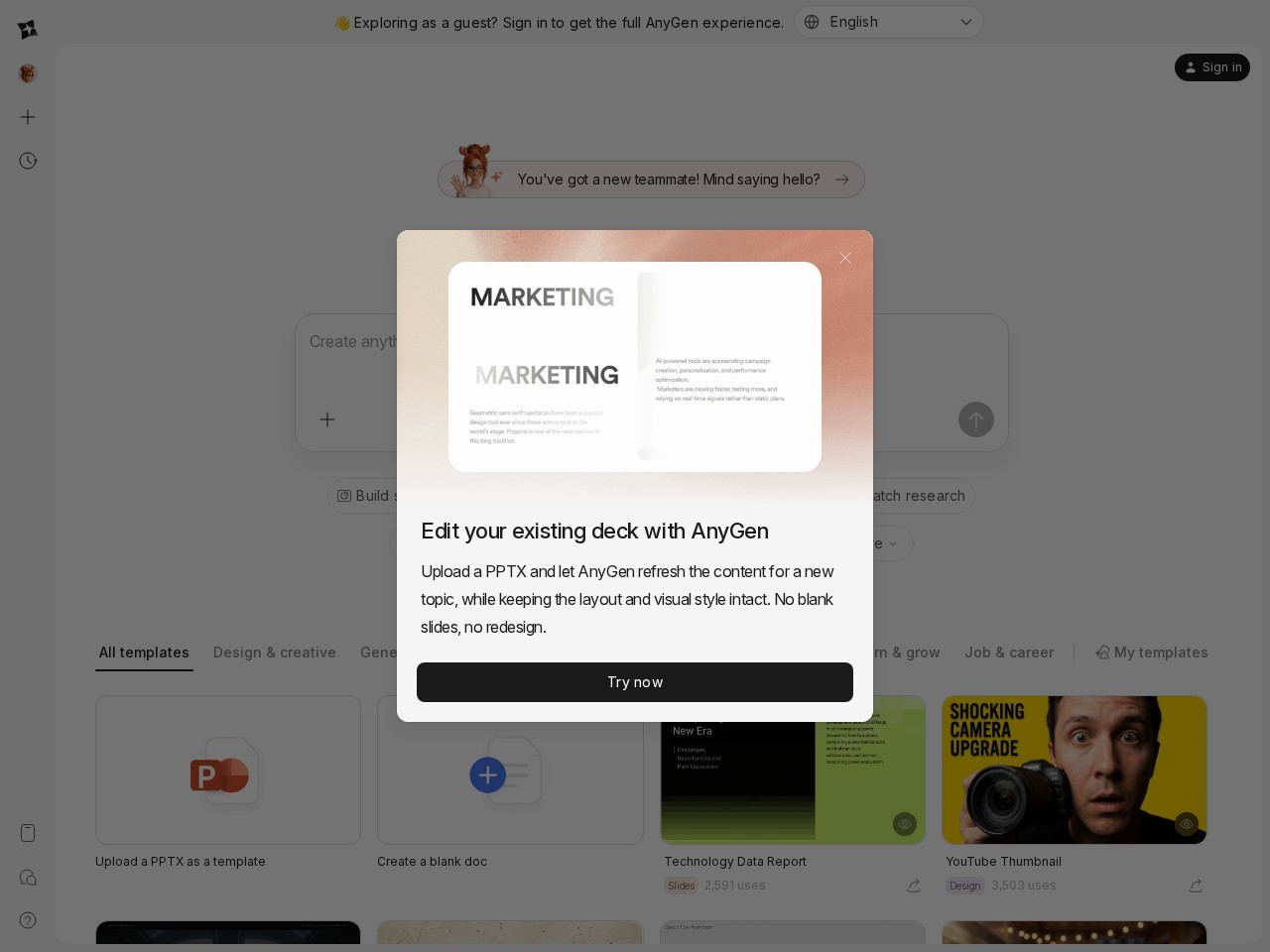Close the Edit your existing deck popup

[845, 258]
